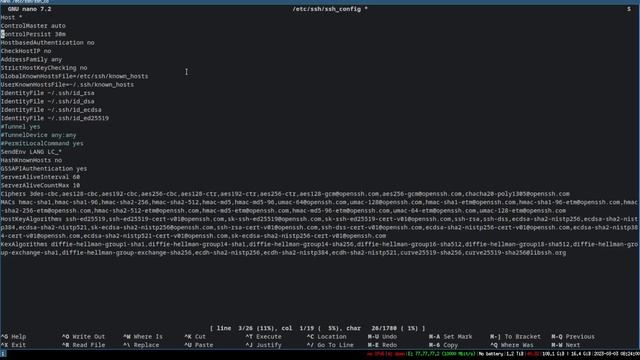
Task: Activate the ^W Where Is shortcut
Action: click(x=143, y=337)
